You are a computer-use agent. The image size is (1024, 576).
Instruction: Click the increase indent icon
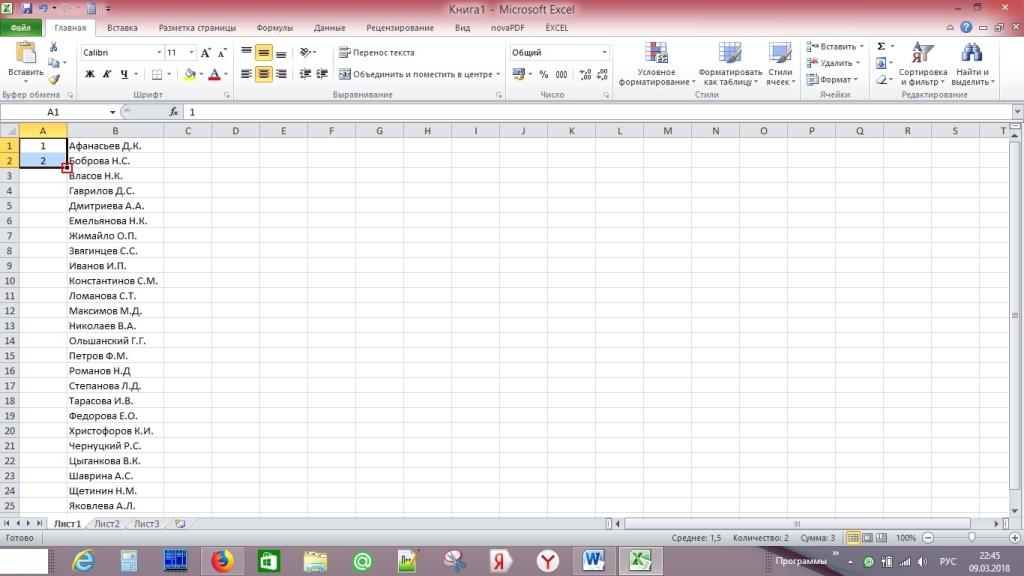pyautogui.click(x=322, y=74)
